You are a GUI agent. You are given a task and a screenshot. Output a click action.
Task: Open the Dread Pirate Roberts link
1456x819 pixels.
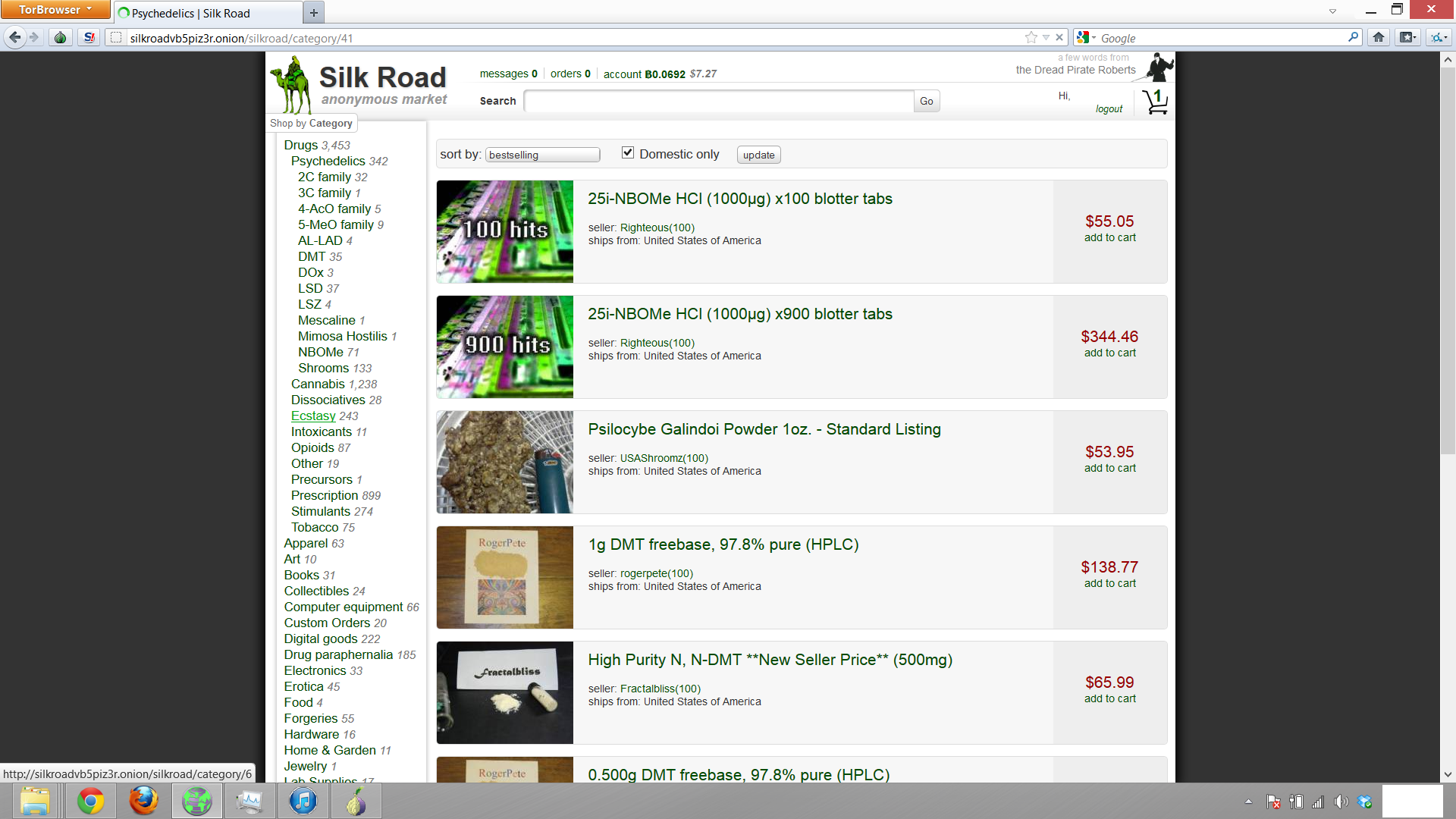coord(1075,70)
